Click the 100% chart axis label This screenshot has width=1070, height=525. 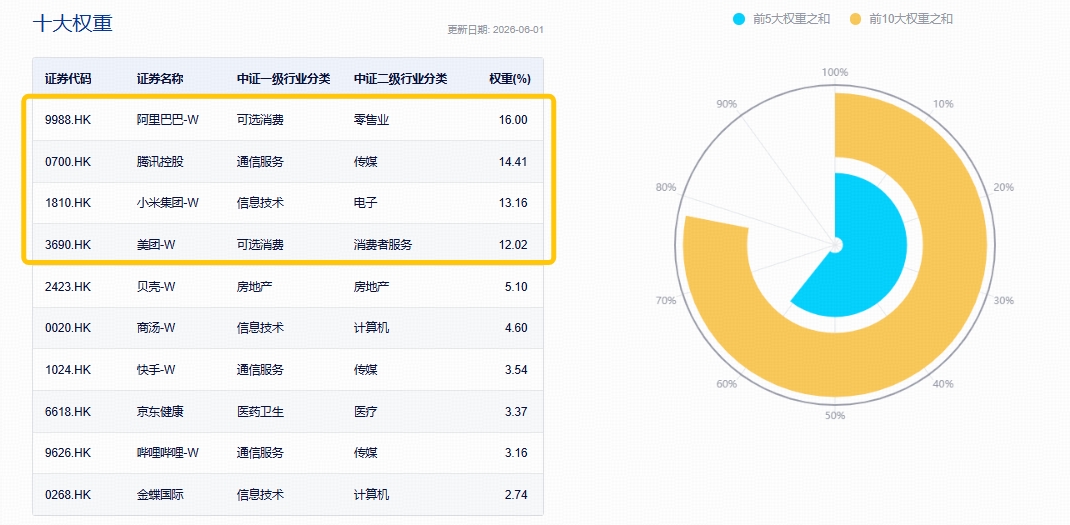[x=835, y=72]
